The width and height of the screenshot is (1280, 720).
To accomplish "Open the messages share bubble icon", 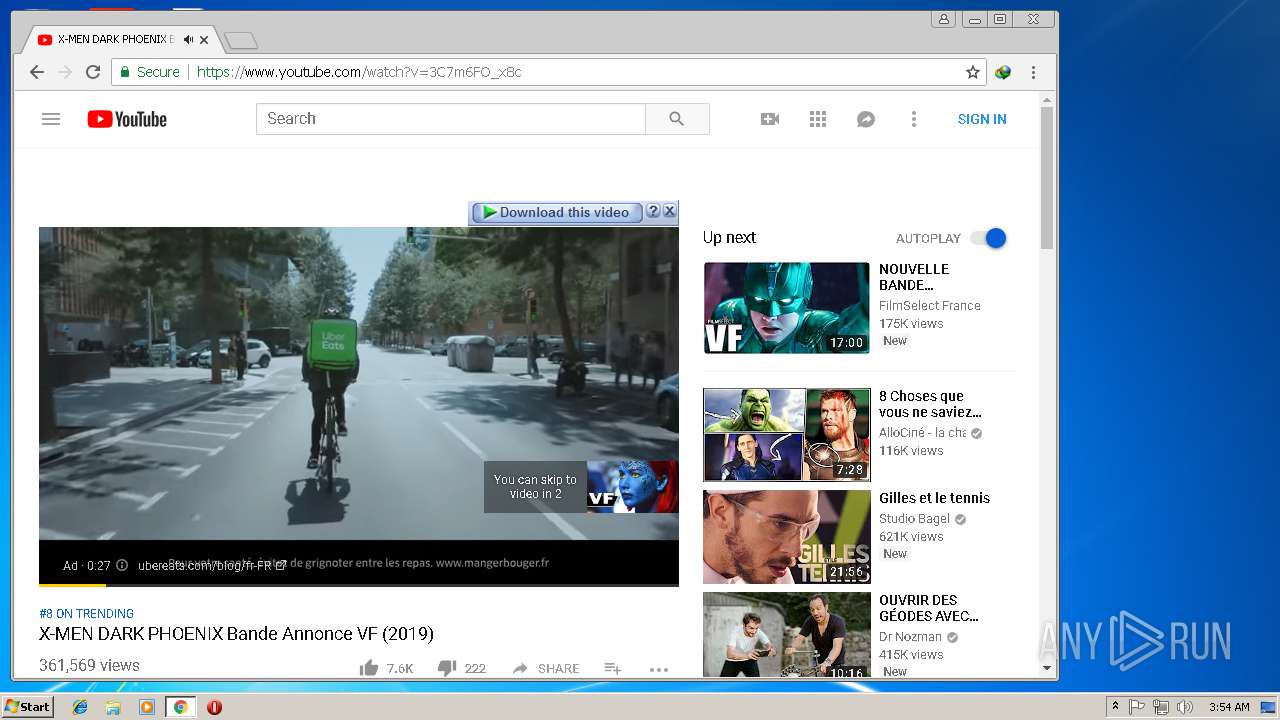I will pos(866,119).
